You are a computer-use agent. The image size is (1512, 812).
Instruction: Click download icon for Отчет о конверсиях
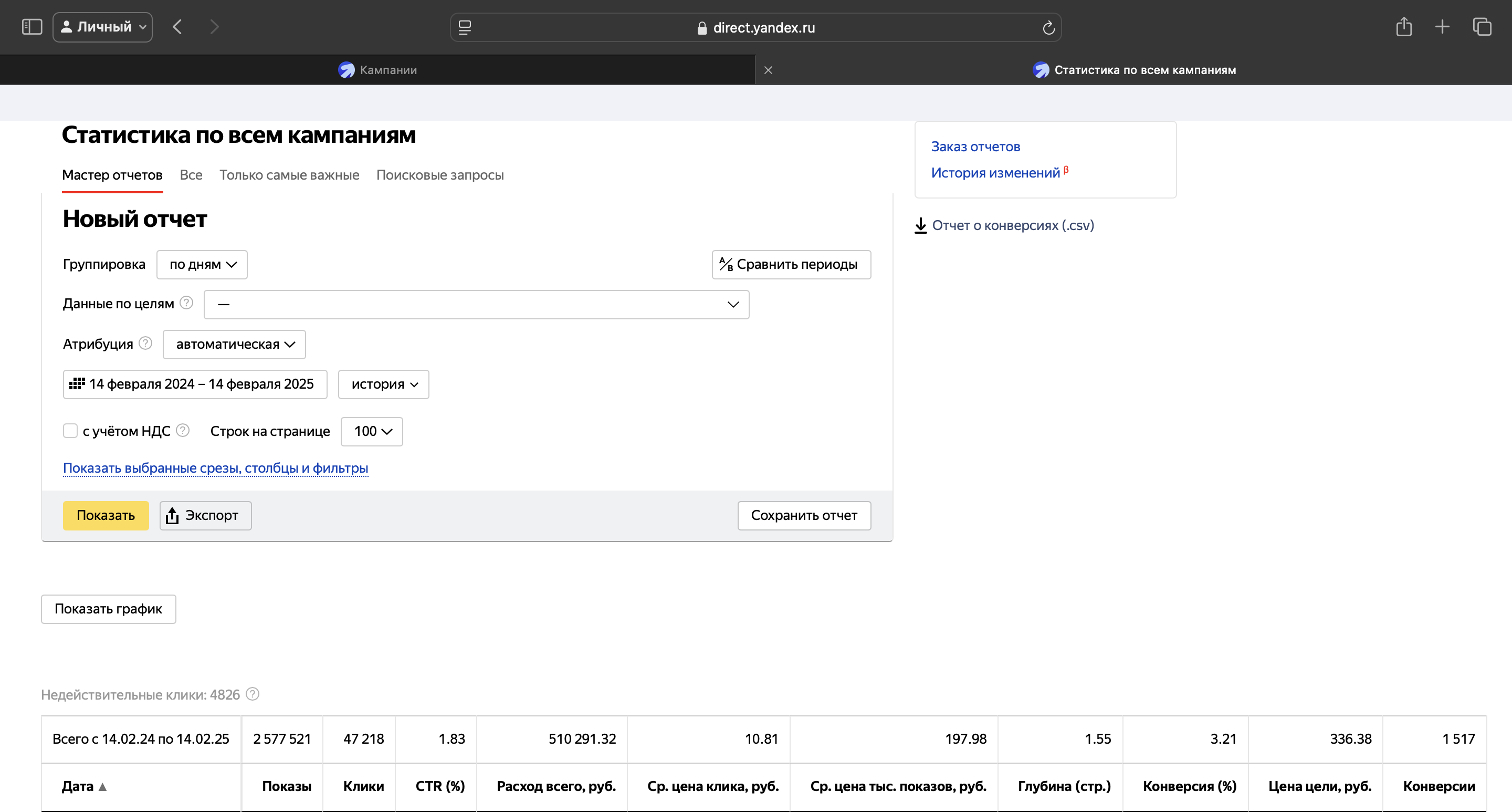[920, 225]
